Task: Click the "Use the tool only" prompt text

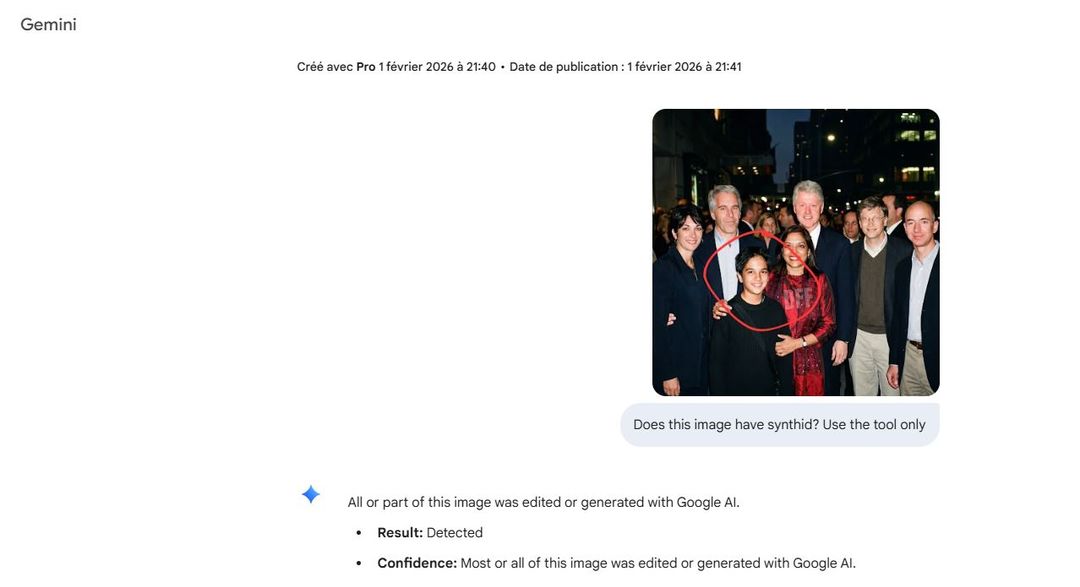Action: [x=873, y=425]
